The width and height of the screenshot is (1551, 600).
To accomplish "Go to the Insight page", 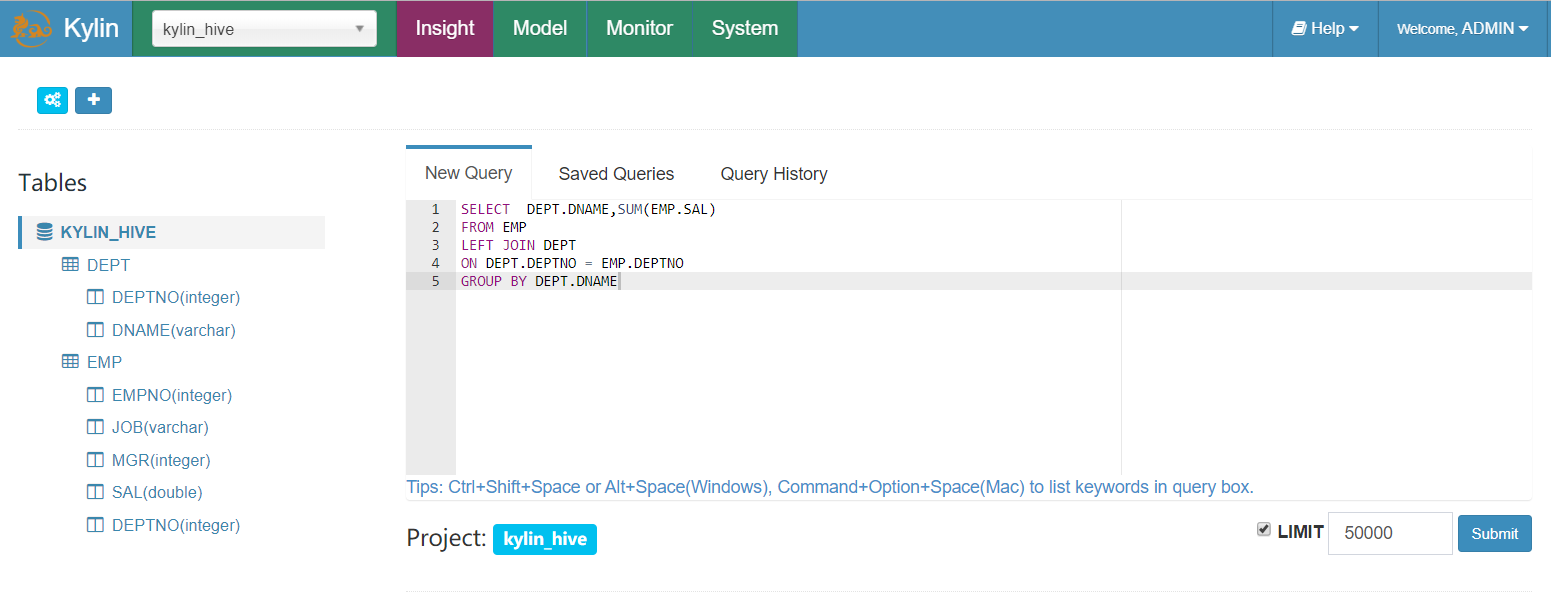I will pos(445,28).
